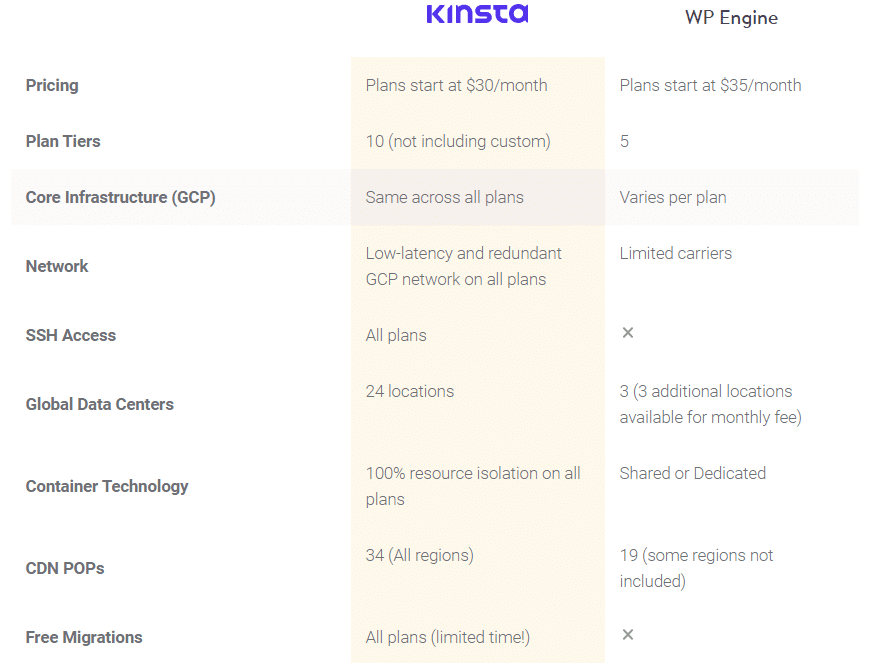Click the X mark in SSH Access row
The width and height of the screenshot is (876, 663).
pyautogui.click(x=628, y=332)
